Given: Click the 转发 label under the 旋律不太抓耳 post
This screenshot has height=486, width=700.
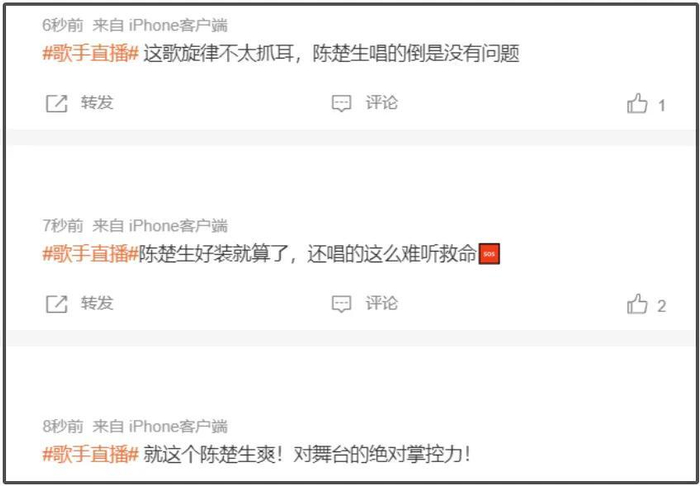Looking at the screenshot, I should (x=97, y=103).
